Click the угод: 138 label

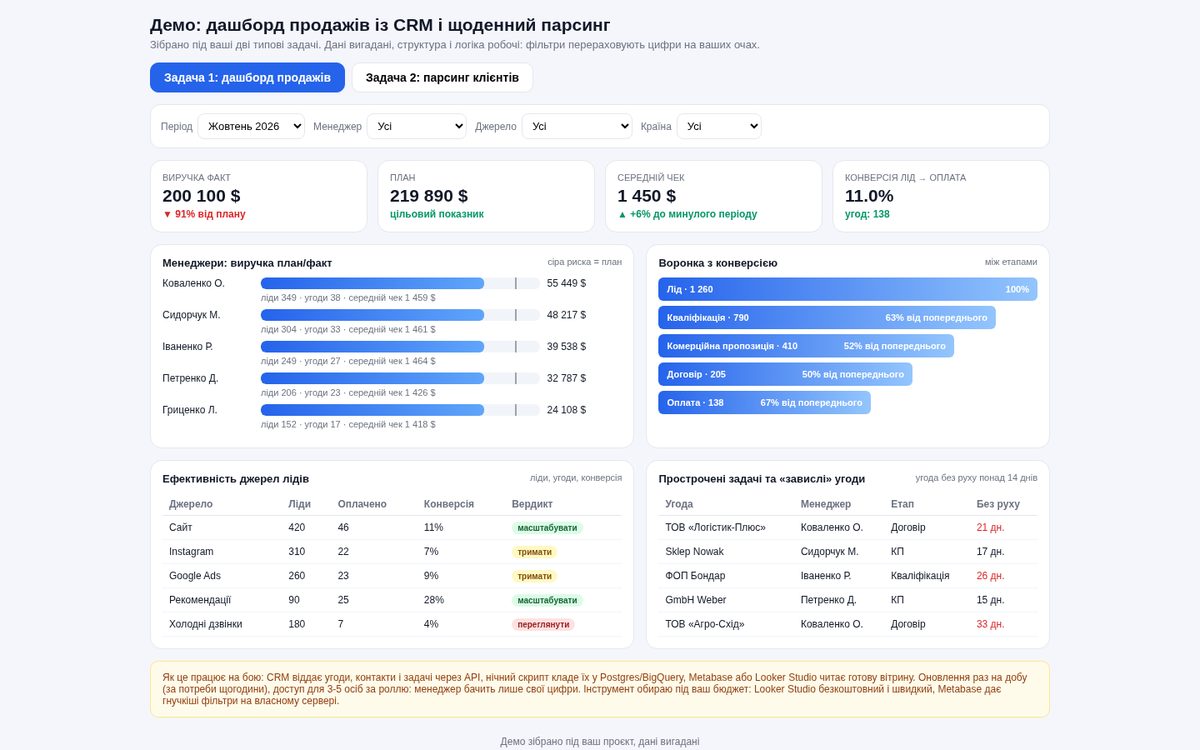tap(867, 214)
